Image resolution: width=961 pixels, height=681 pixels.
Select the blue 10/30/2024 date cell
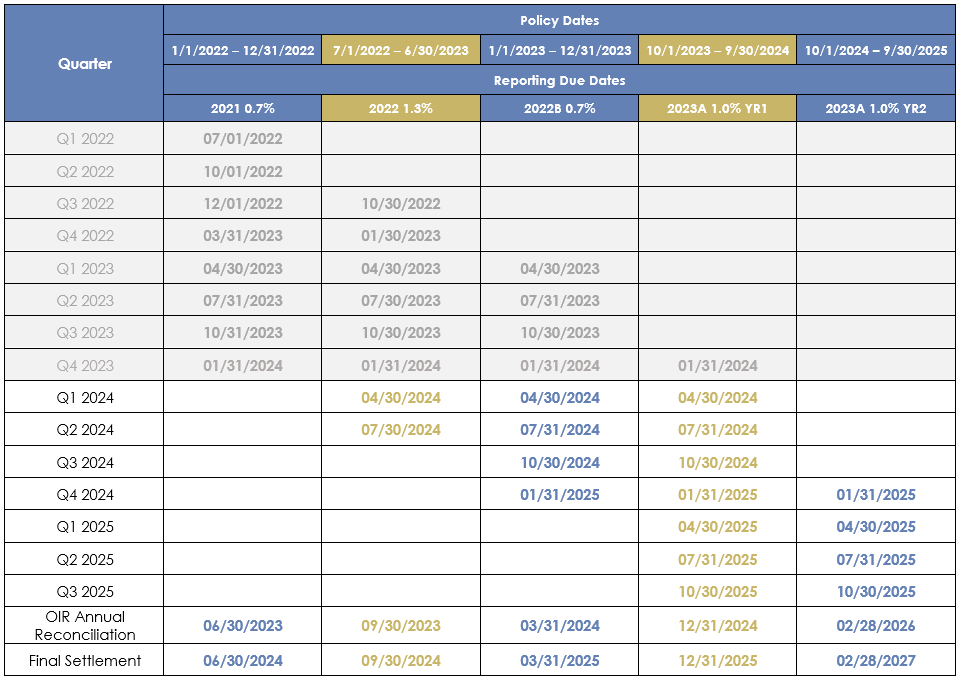pos(560,463)
